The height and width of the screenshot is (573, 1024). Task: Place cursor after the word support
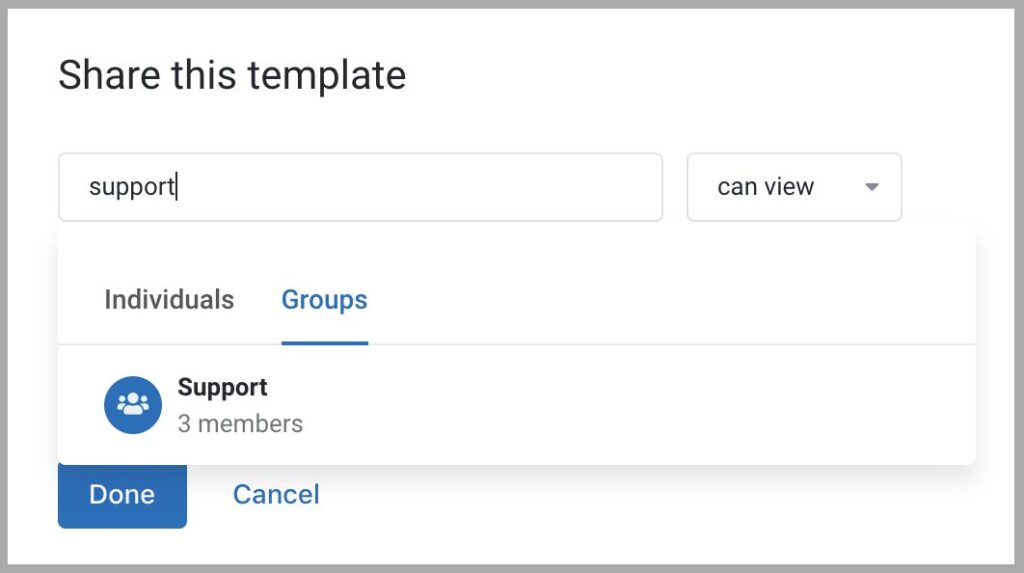click(x=176, y=187)
